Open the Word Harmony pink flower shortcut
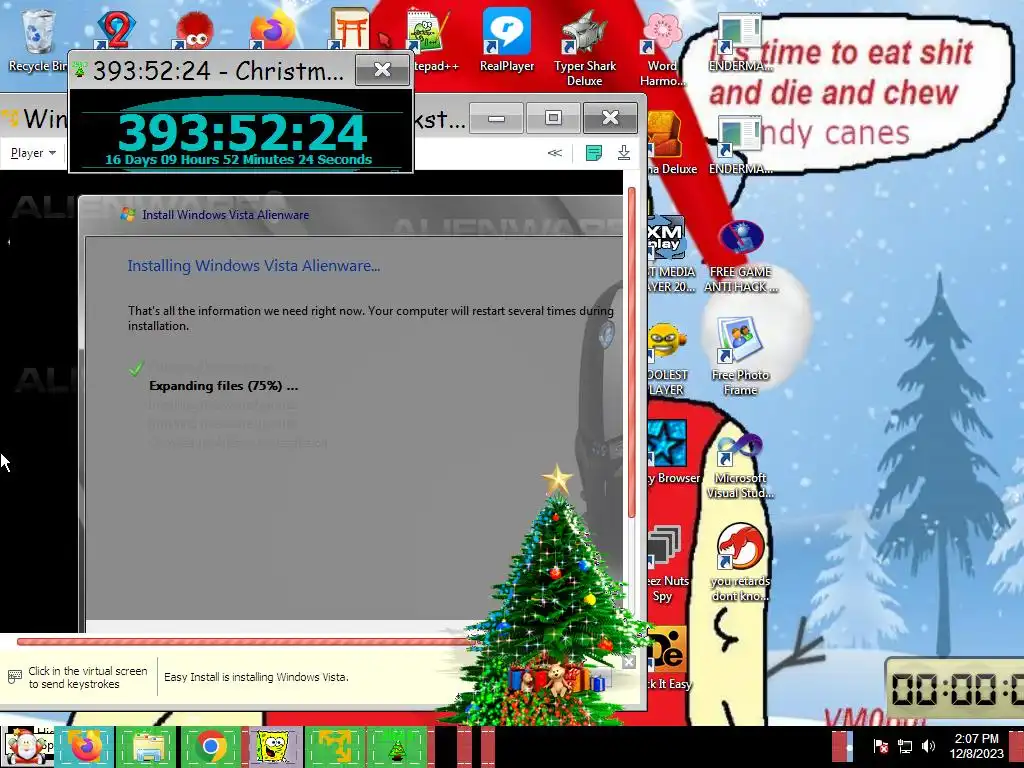 tap(662, 47)
